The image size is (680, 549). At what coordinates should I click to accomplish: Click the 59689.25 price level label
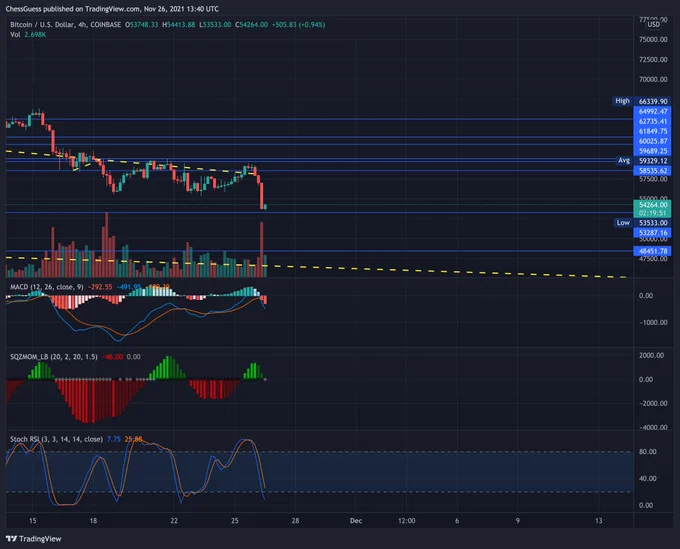click(653, 151)
